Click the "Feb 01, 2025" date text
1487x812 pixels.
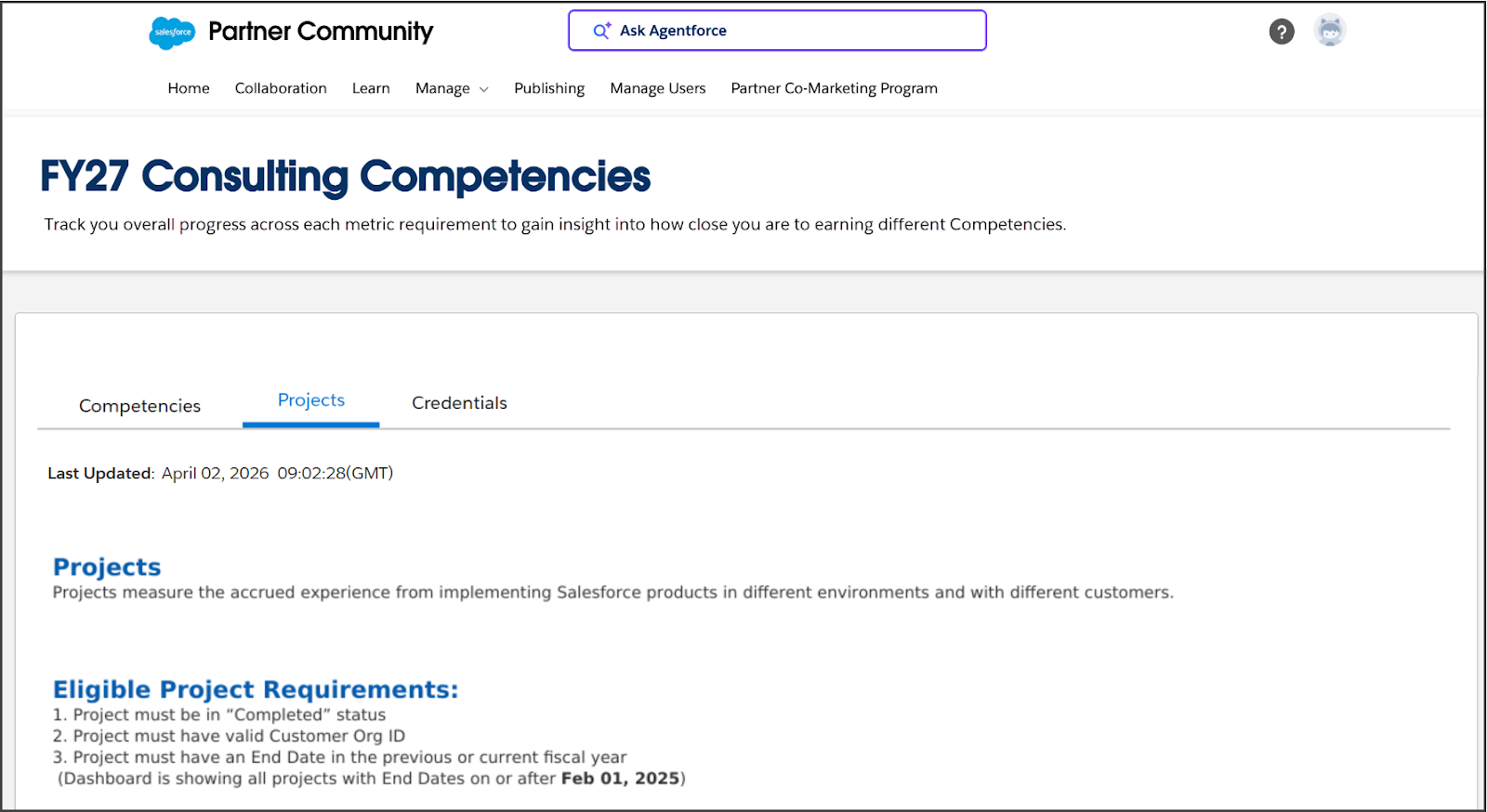click(x=620, y=779)
